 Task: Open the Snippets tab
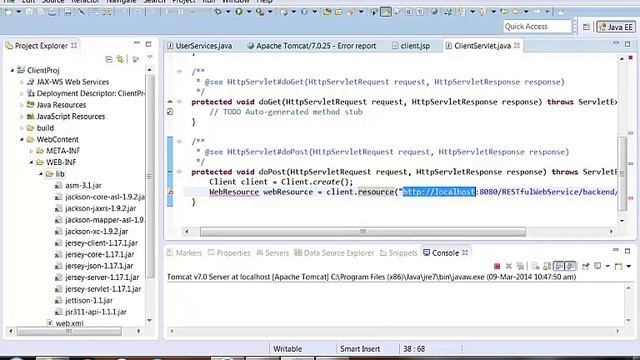pos(398,253)
